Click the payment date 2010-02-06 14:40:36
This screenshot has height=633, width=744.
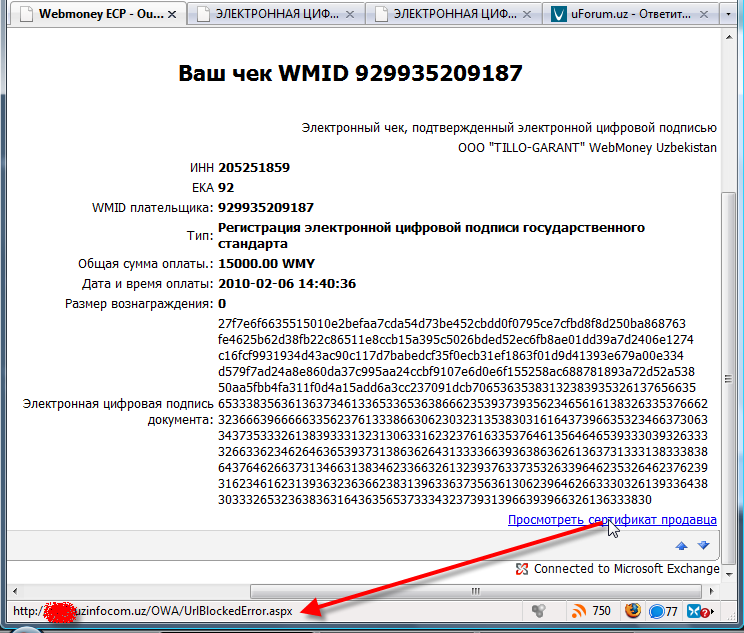[x=287, y=283]
